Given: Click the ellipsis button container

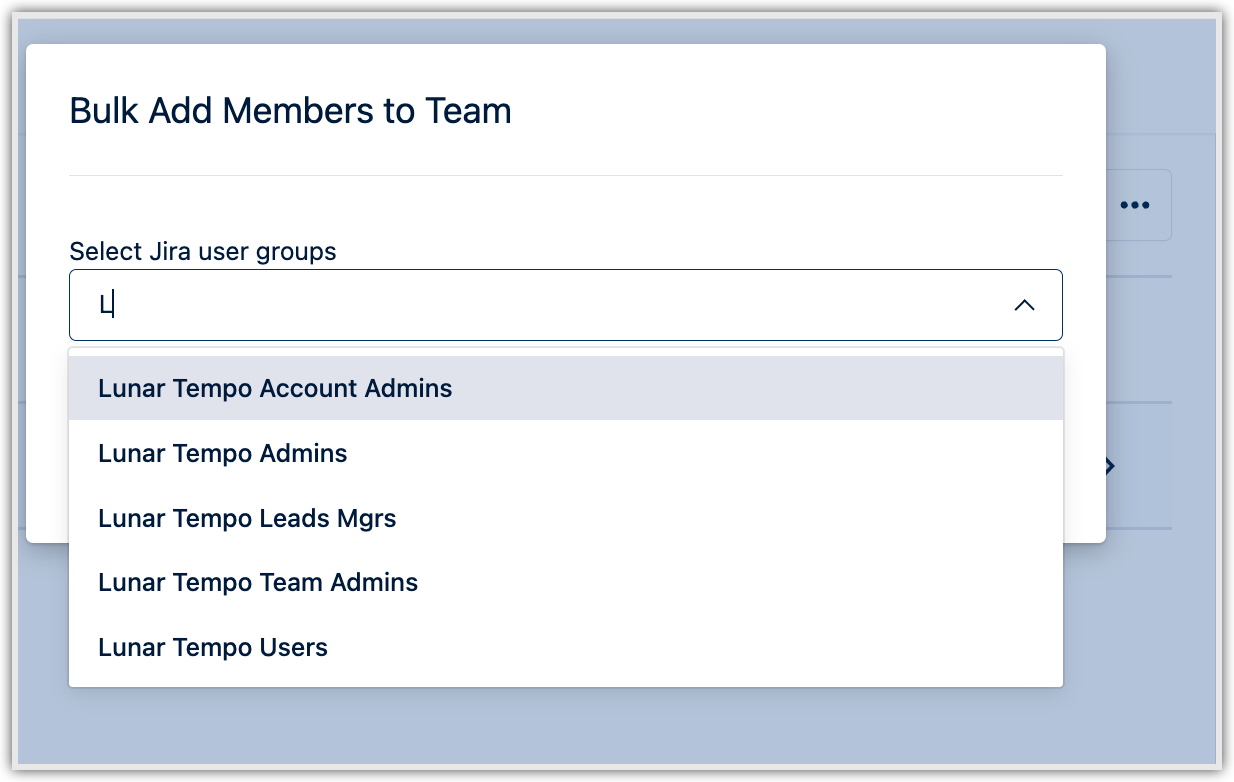Looking at the screenshot, I should 1135,204.
